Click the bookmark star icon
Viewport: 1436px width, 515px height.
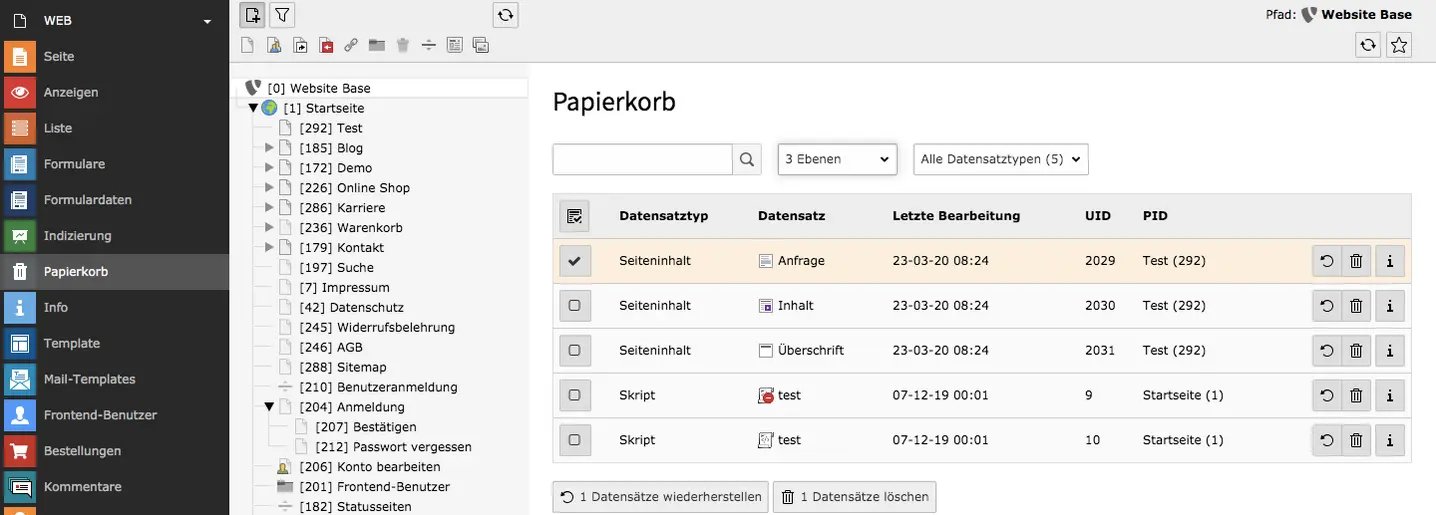pos(1399,45)
